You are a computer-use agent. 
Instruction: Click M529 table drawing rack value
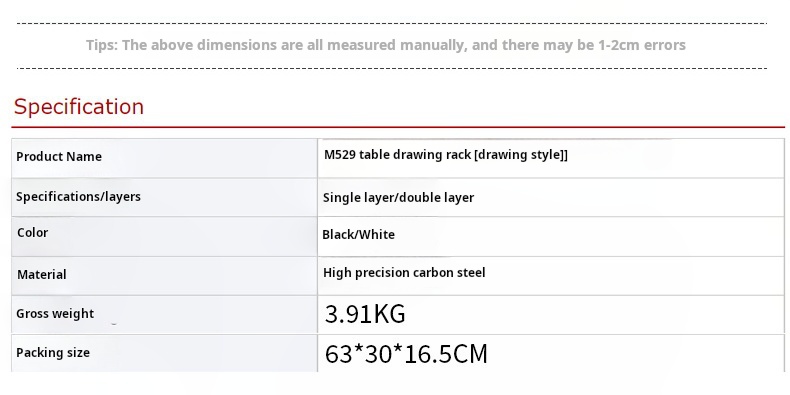[x=445, y=155]
